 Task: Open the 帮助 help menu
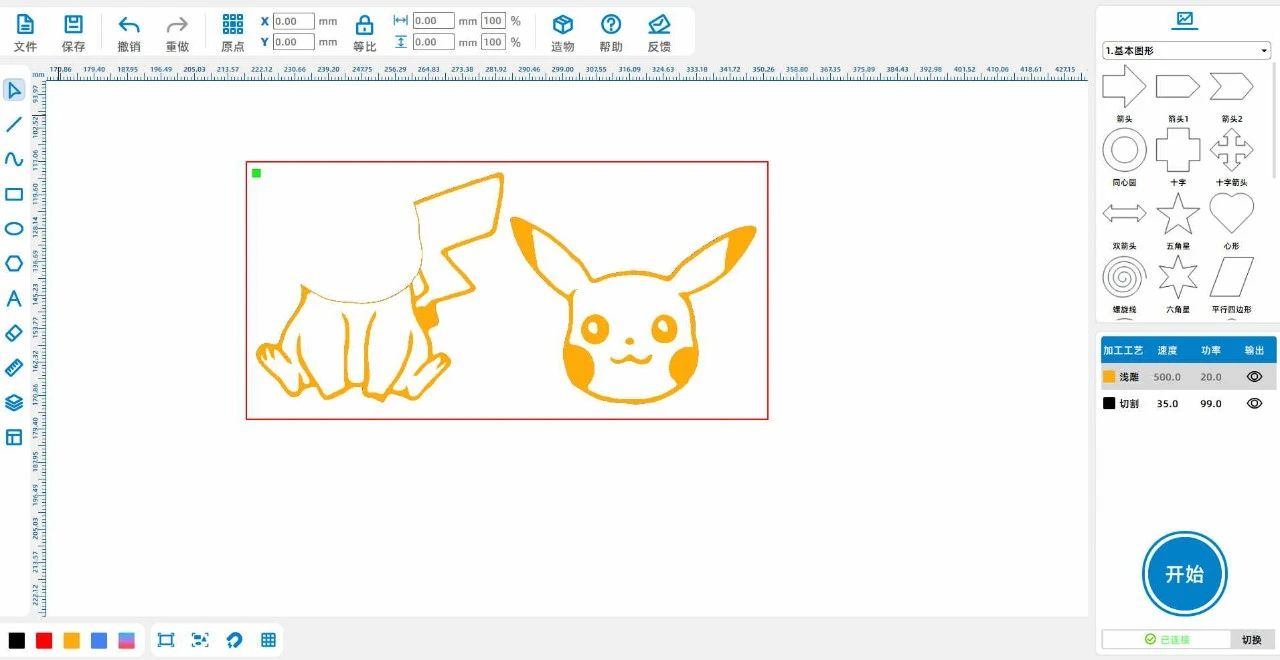610,32
